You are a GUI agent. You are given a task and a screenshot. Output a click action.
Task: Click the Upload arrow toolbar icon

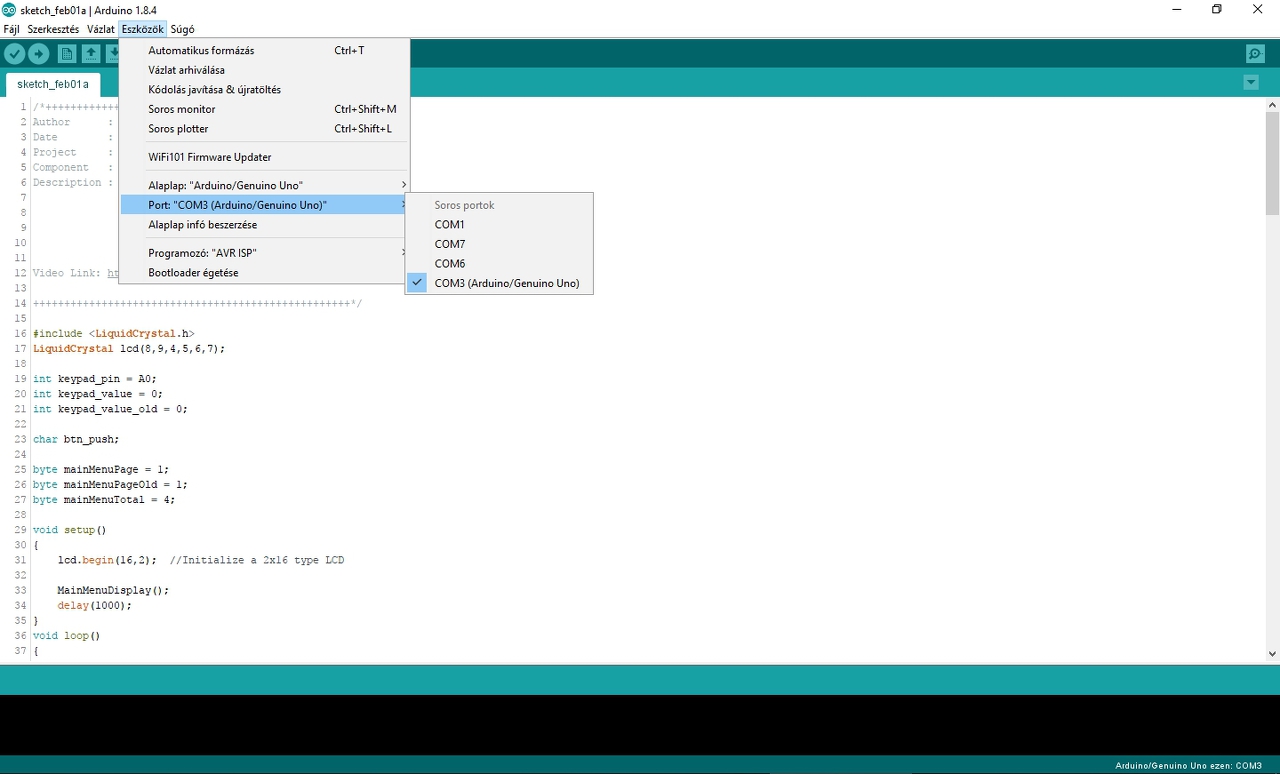39,54
